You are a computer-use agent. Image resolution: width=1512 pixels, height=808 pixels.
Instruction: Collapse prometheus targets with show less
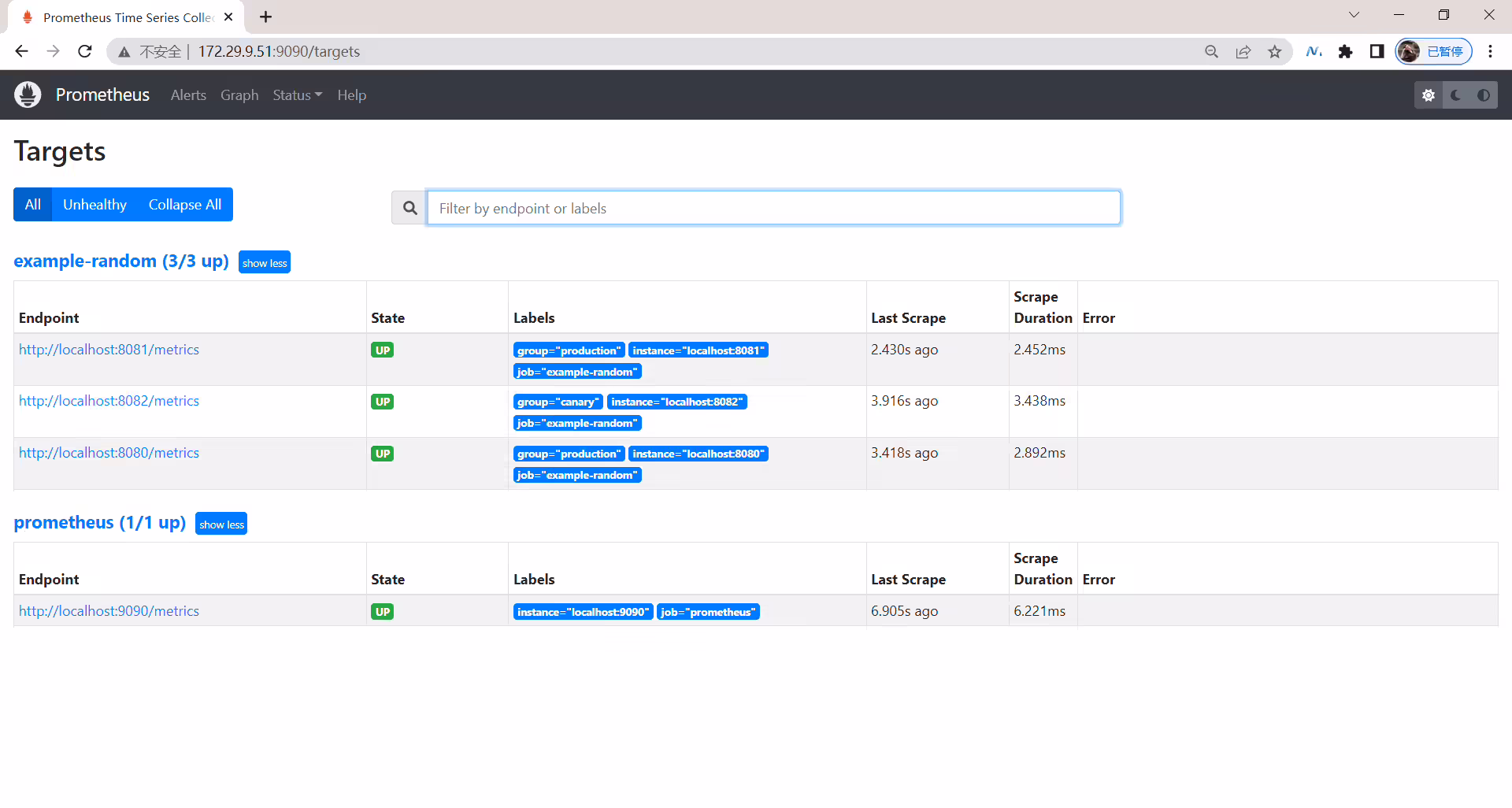point(221,524)
